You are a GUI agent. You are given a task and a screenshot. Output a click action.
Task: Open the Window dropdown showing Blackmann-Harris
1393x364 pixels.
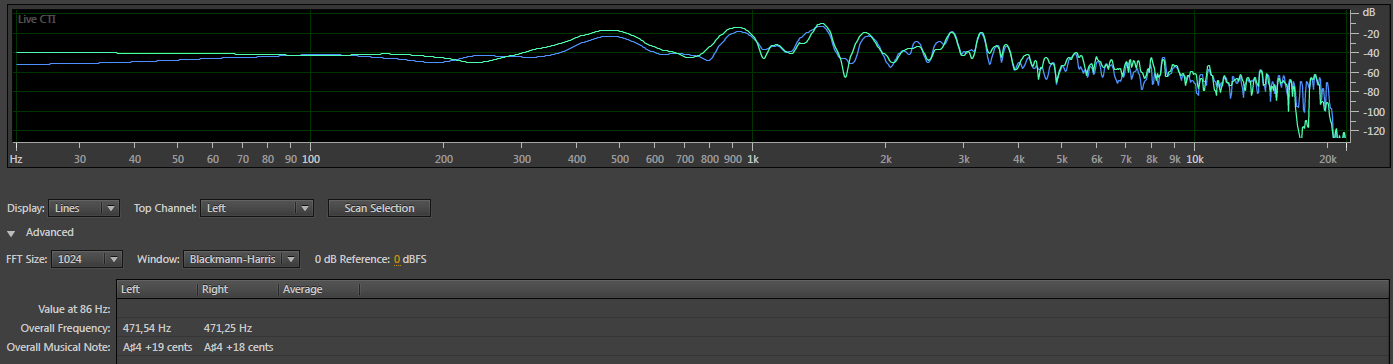241,259
